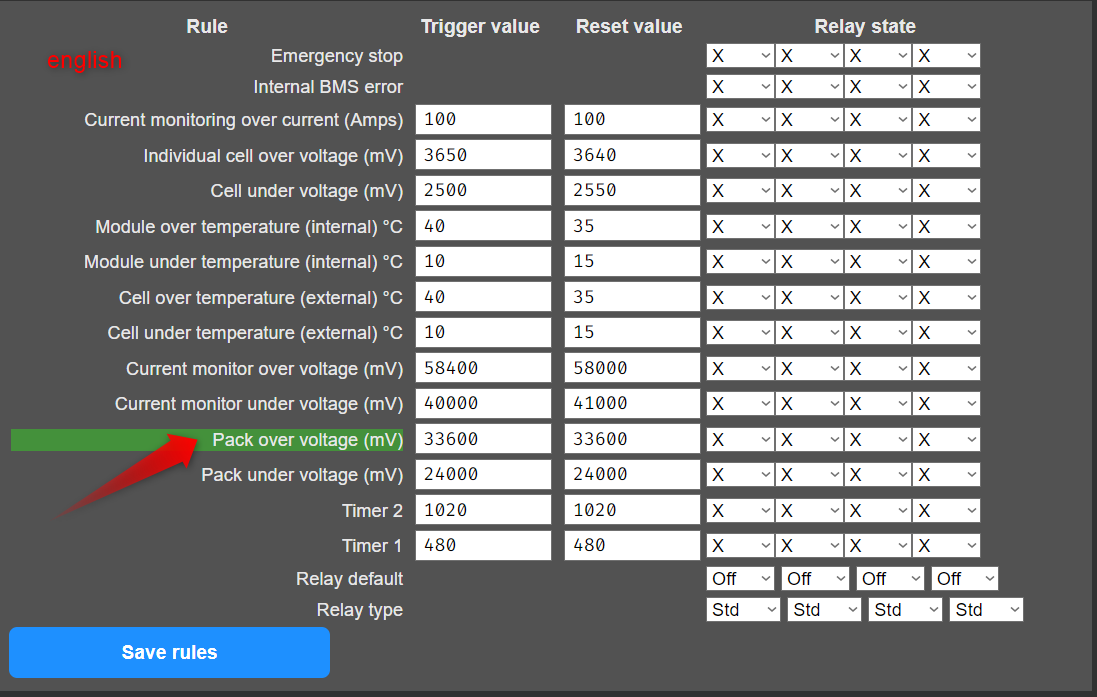Open a Relay state dropdown for Cell under voltage

point(739,190)
